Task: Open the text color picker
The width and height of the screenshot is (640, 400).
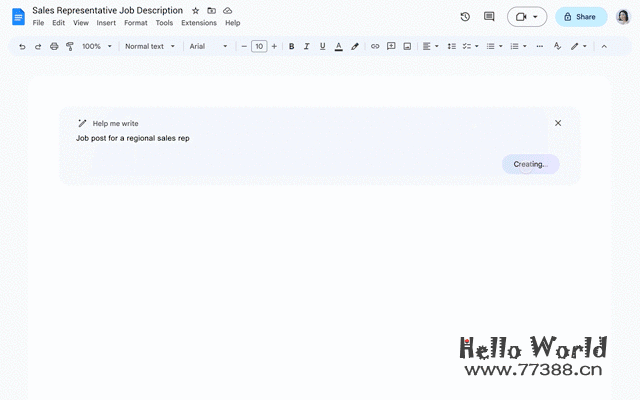Action: click(x=338, y=47)
